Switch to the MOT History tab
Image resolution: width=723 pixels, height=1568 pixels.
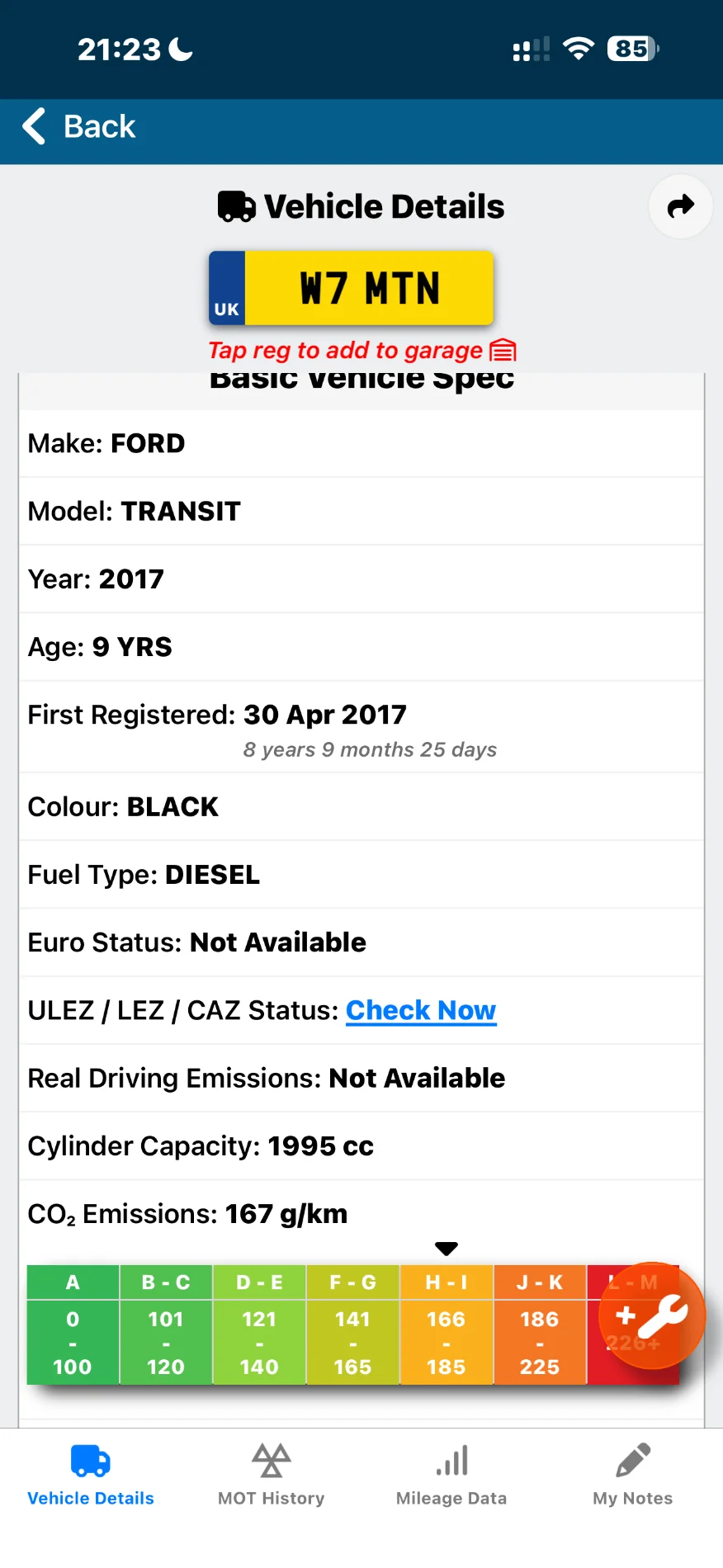[x=272, y=1475]
